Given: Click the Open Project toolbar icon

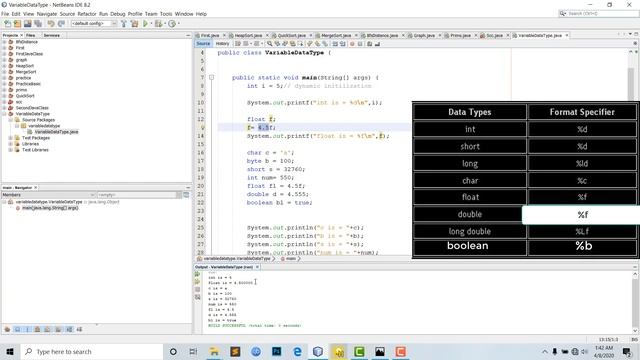Looking at the screenshot, I should pyautogui.click(x=28, y=24).
